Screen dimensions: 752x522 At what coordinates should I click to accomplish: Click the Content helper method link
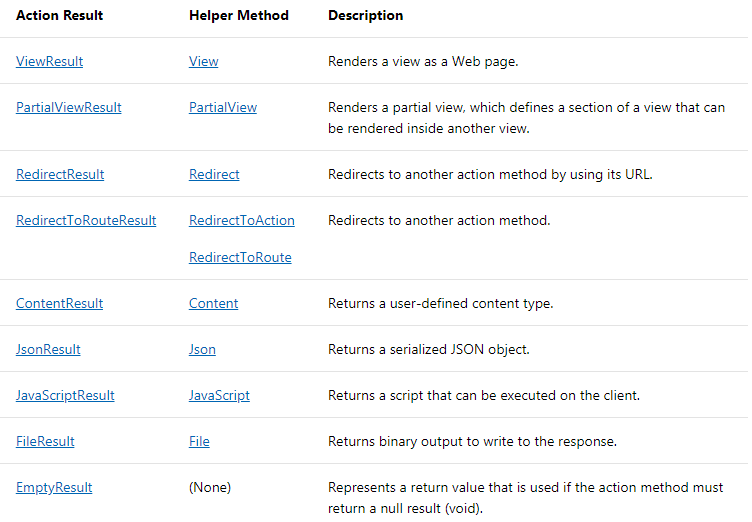click(213, 303)
